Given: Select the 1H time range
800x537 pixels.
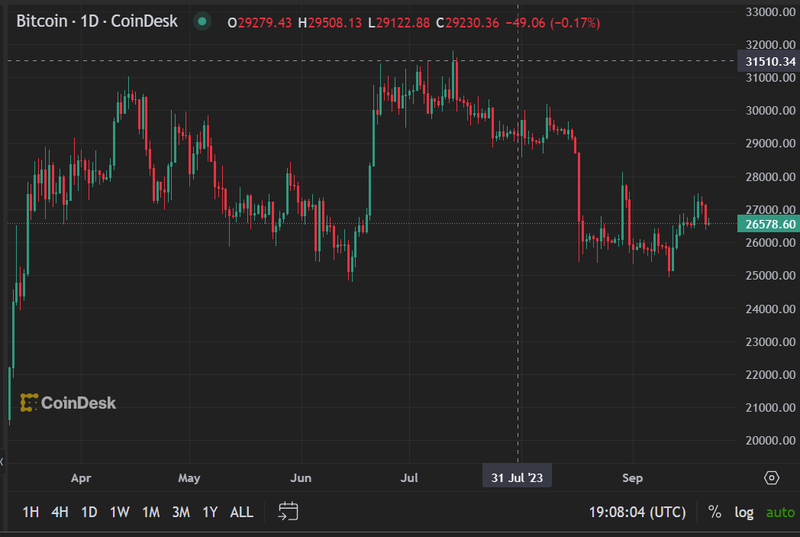Looking at the screenshot, I should (31, 512).
